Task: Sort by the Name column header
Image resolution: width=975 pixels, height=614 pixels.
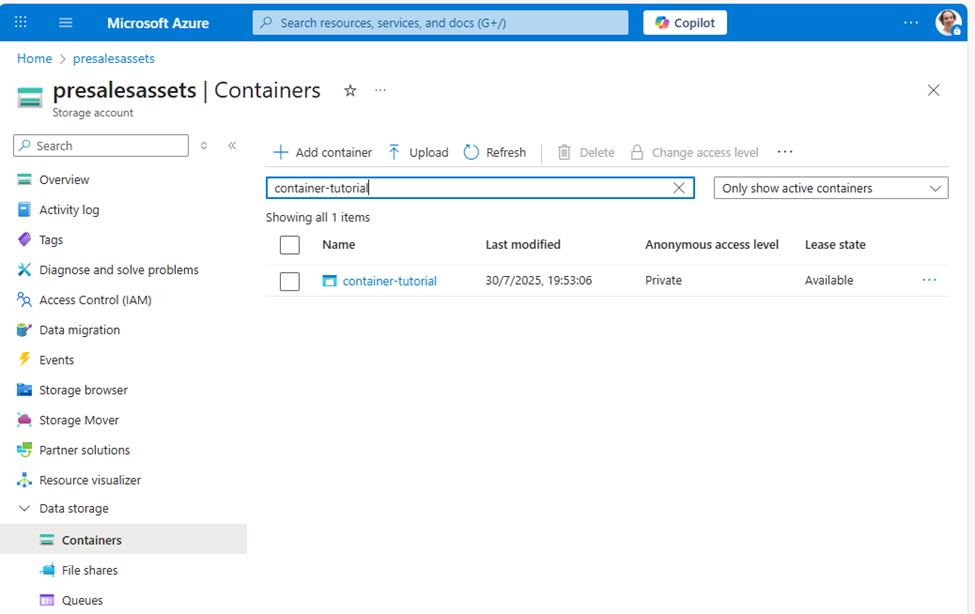Action: (338, 244)
